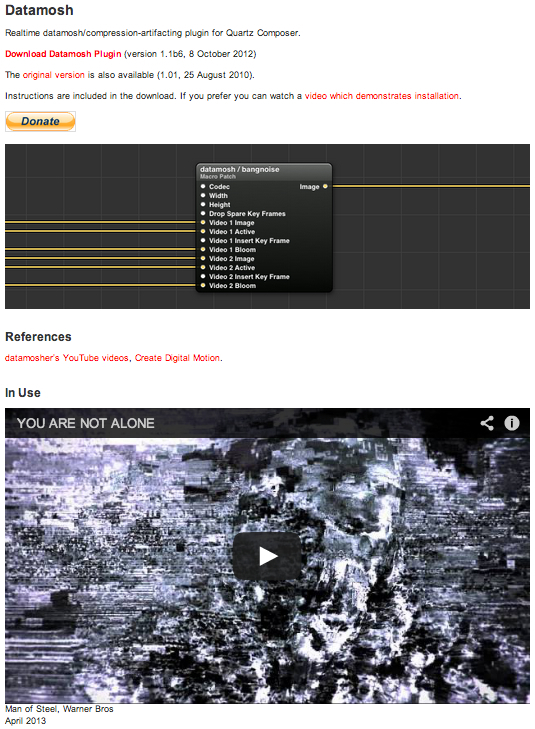Click the Video 1 Active port
The height and width of the screenshot is (729, 535).
203,232
